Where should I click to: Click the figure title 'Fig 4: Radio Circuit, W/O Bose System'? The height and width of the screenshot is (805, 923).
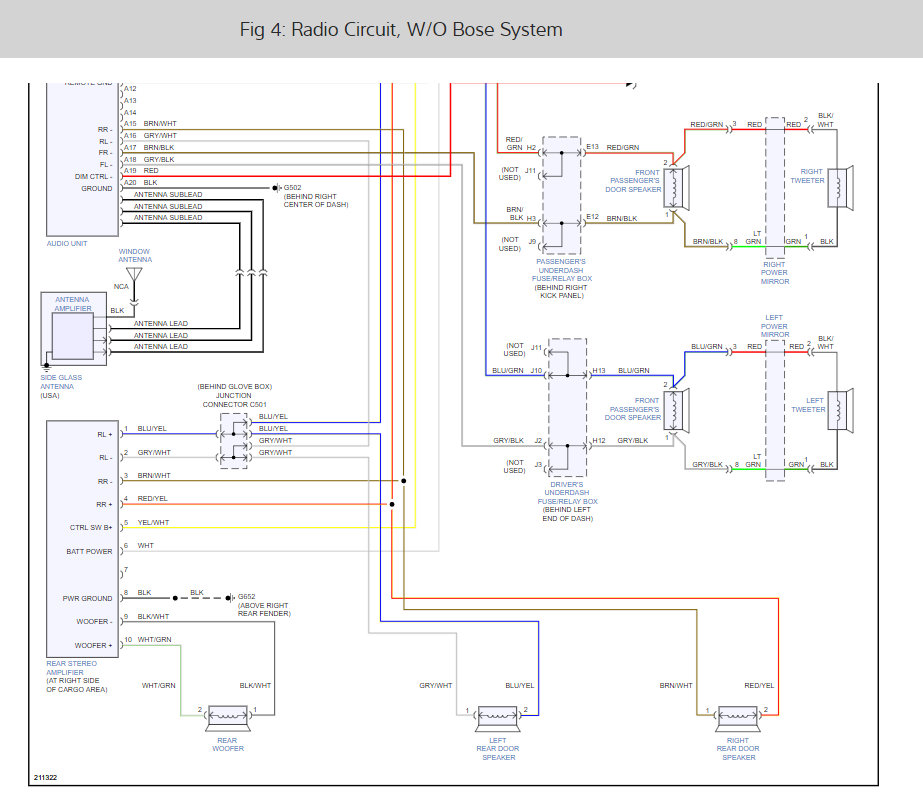pyautogui.click(x=401, y=29)
